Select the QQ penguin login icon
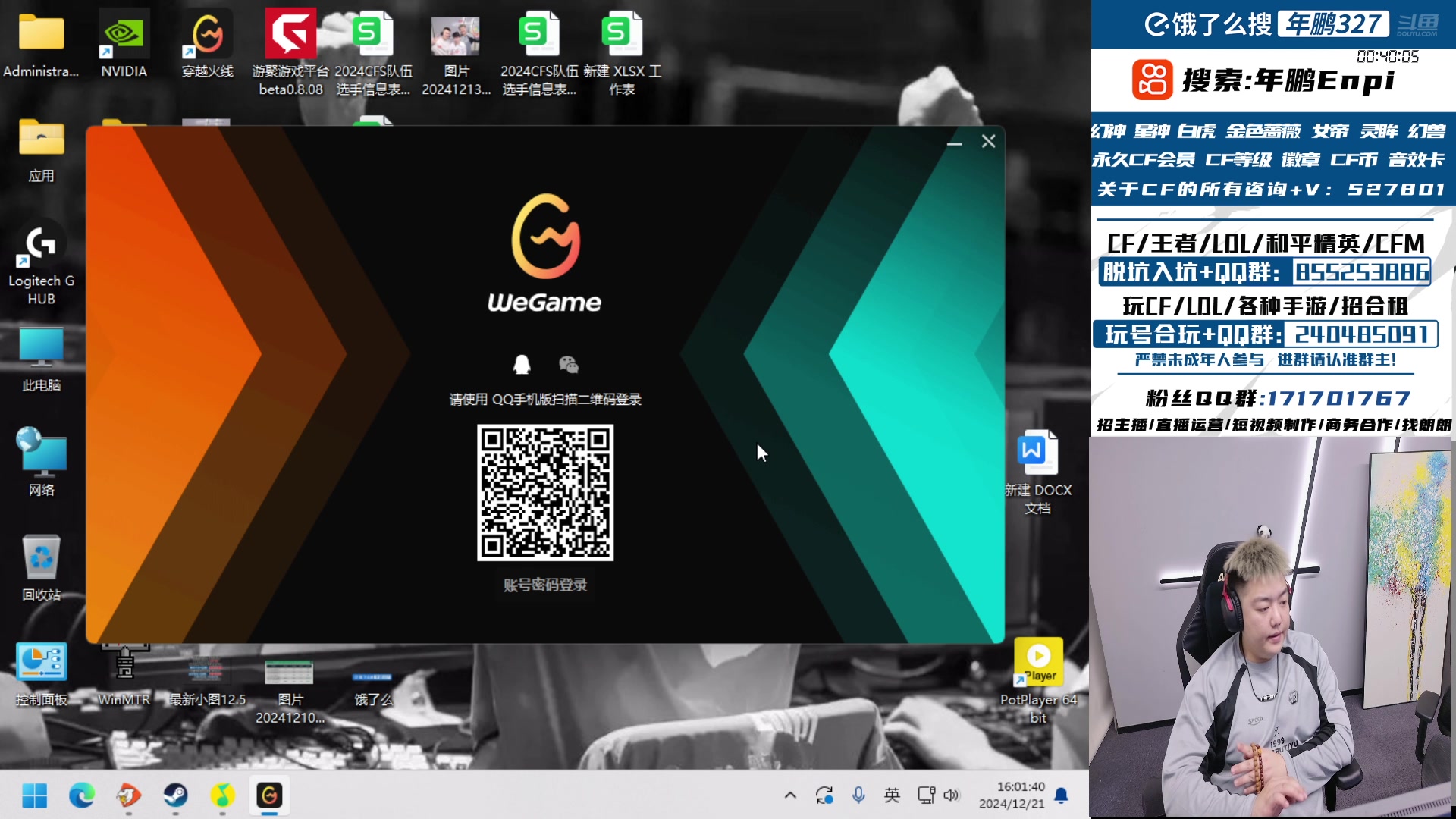 [522, 365]
